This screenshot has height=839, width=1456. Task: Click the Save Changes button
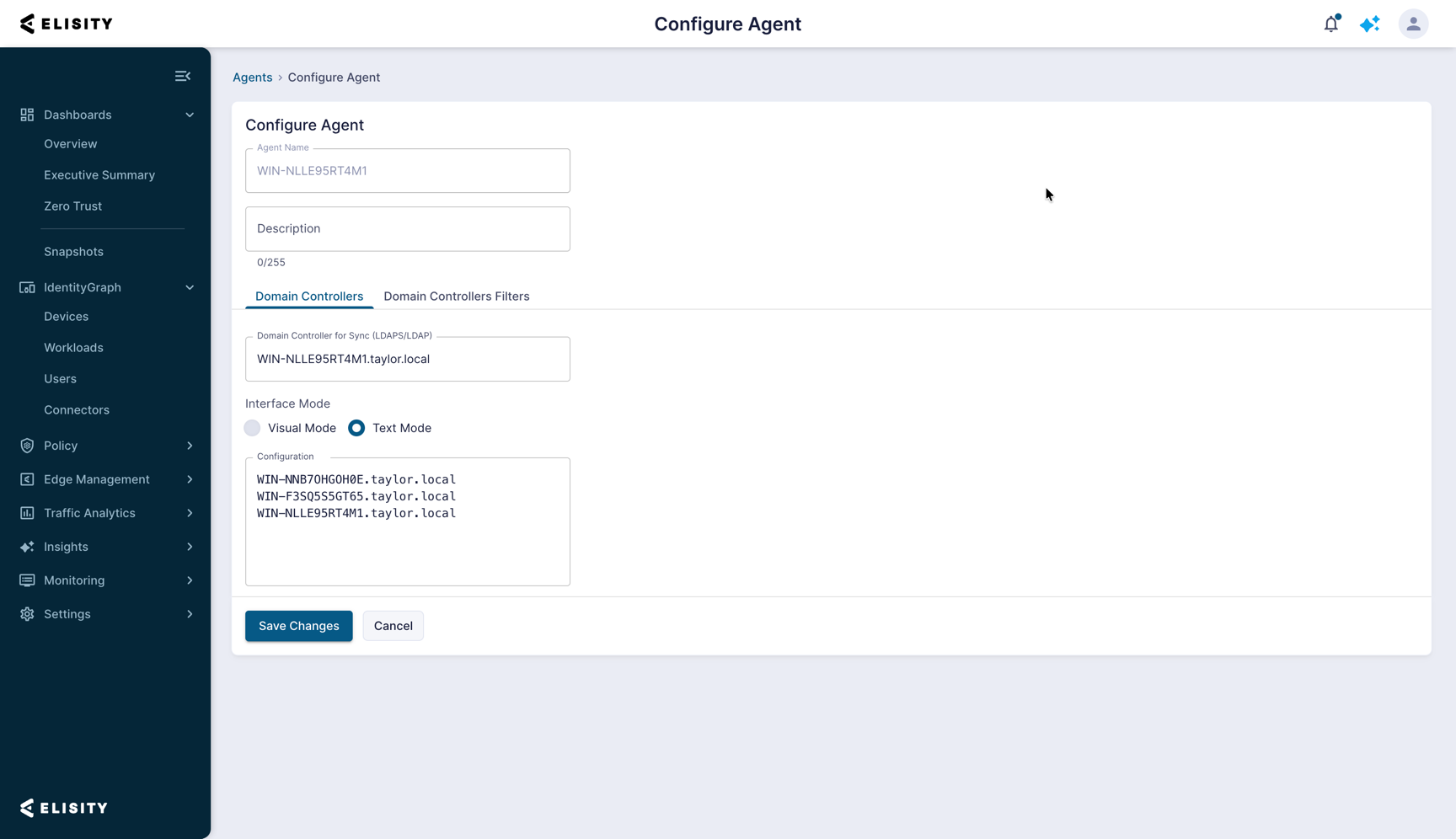(299, 626)
